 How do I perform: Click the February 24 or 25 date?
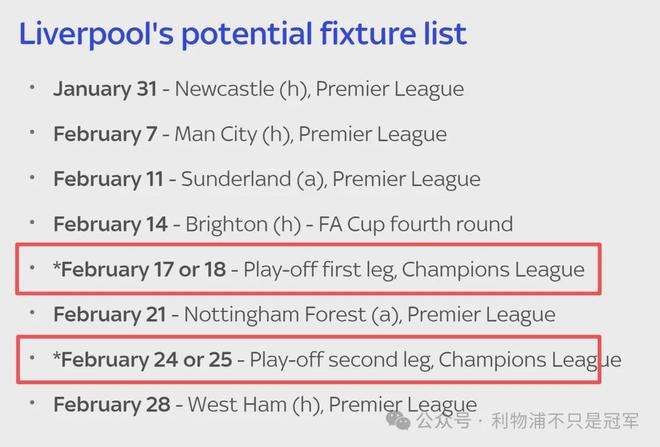pyautogui.click(x=143, y=359)
